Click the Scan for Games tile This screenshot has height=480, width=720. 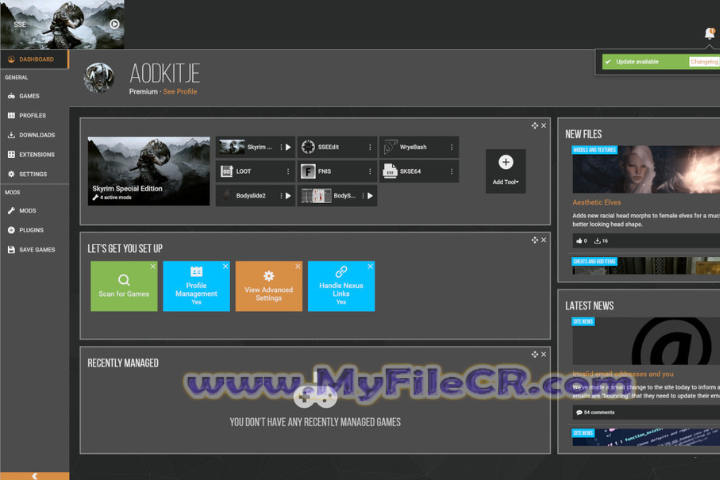point(124,286)
